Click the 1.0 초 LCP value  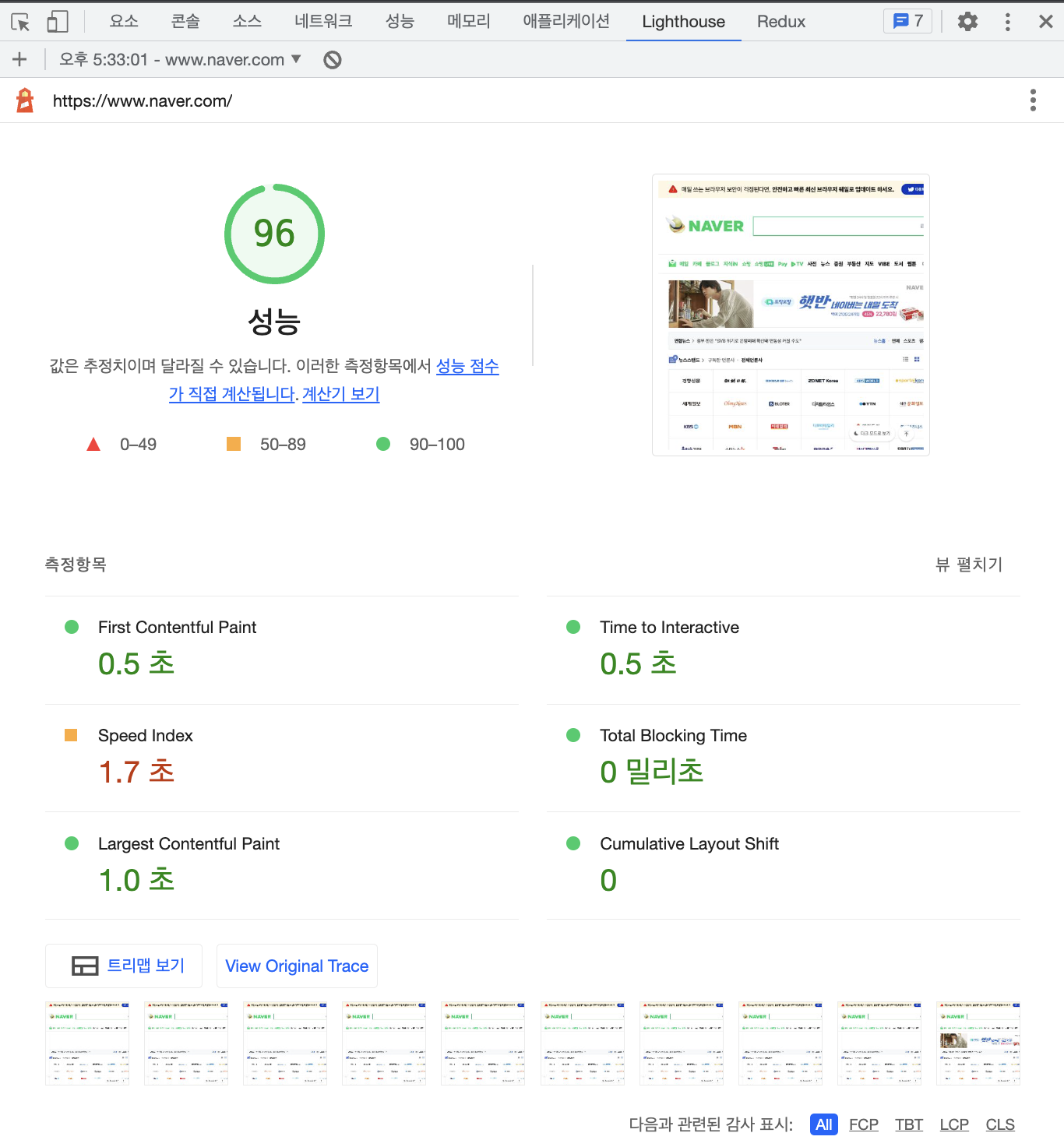click(136, 880)
